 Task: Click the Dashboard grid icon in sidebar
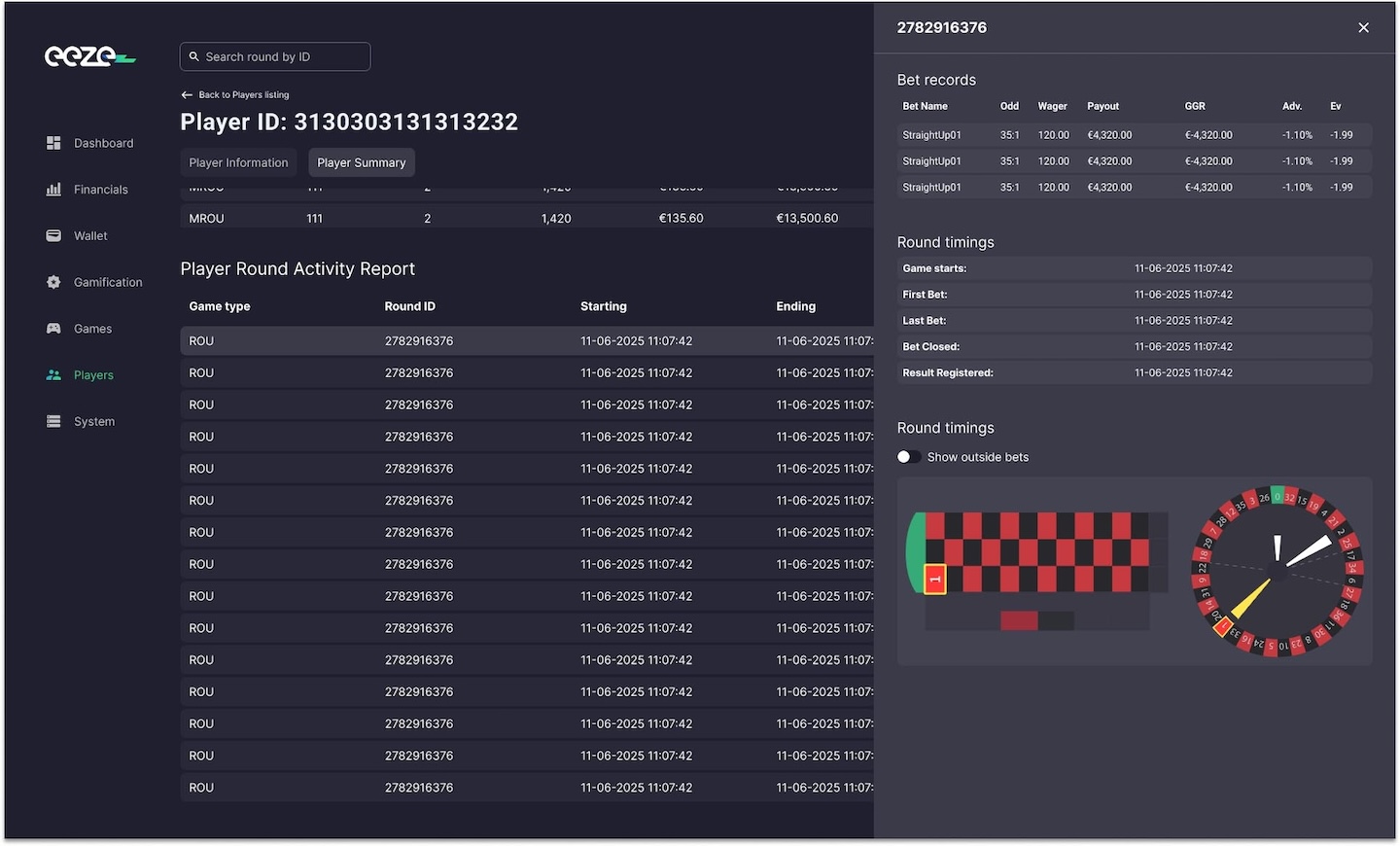pos(53,143)
